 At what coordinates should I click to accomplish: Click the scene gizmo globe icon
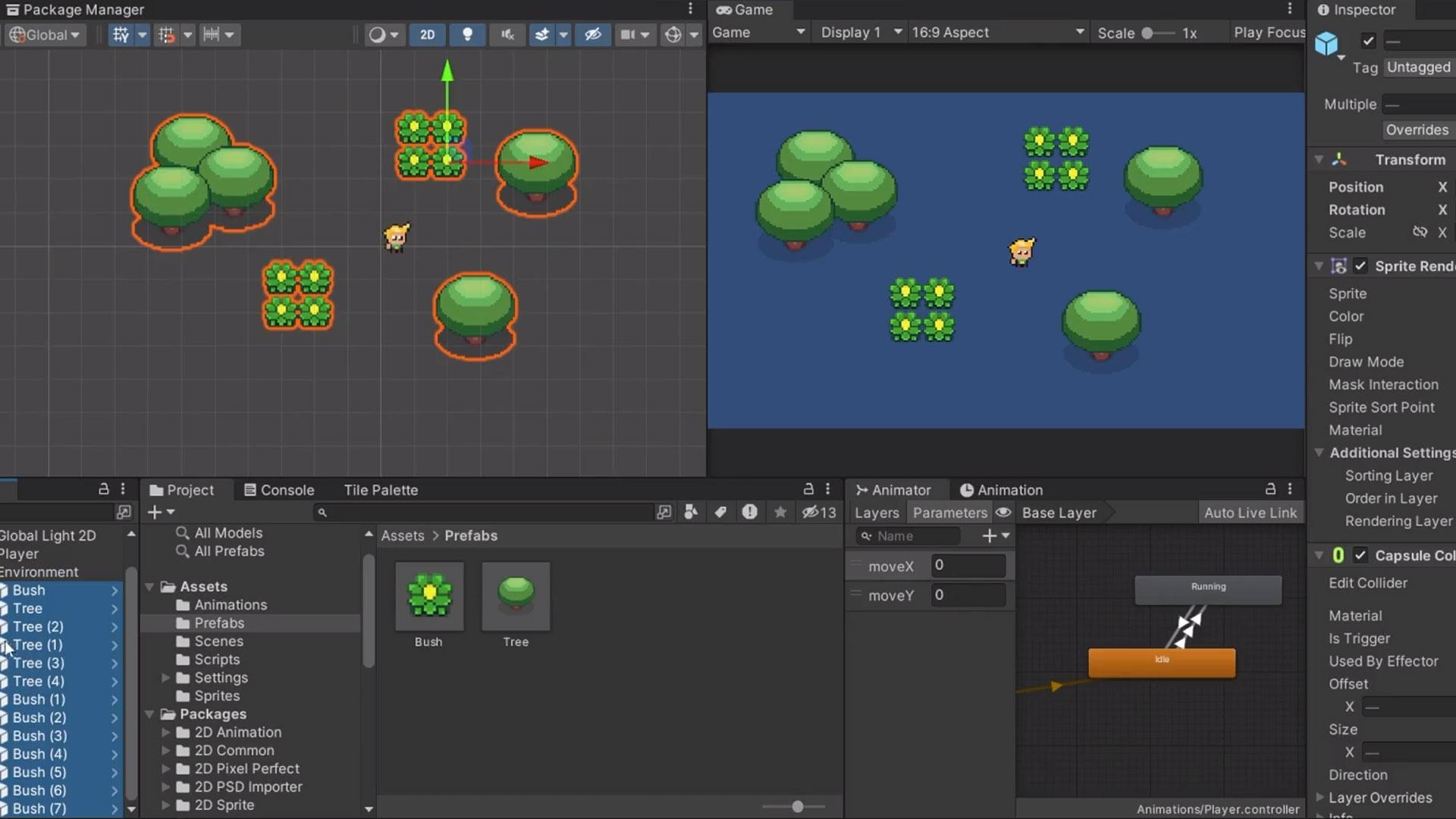pos(672,34)
